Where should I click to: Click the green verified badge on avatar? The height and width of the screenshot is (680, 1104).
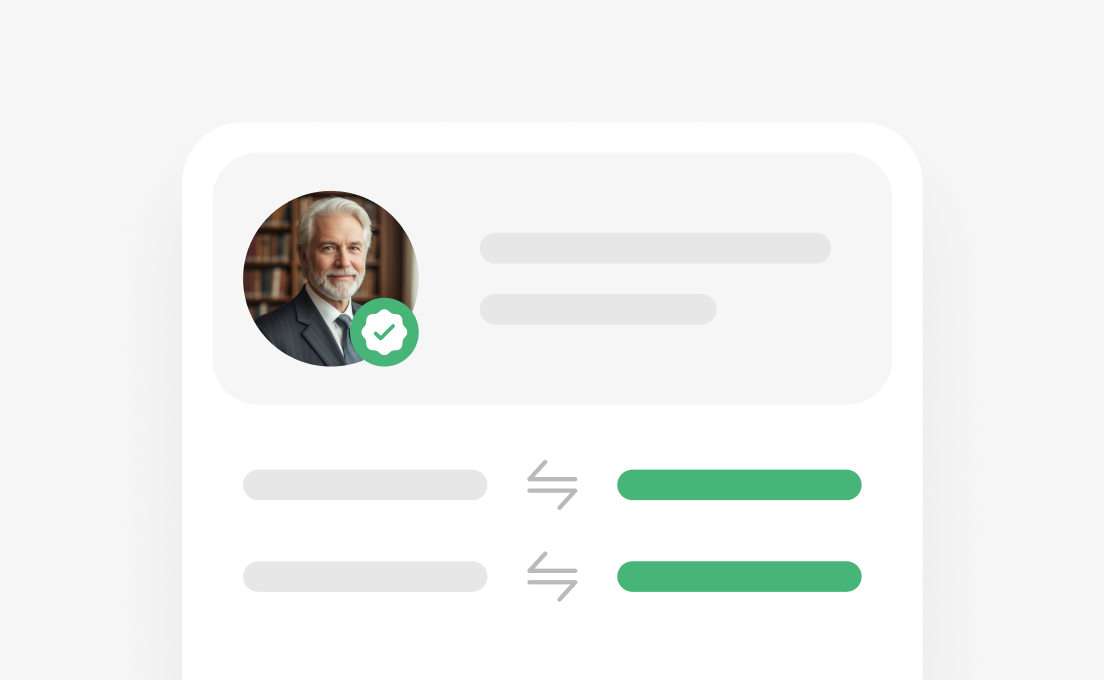(384, 332)
